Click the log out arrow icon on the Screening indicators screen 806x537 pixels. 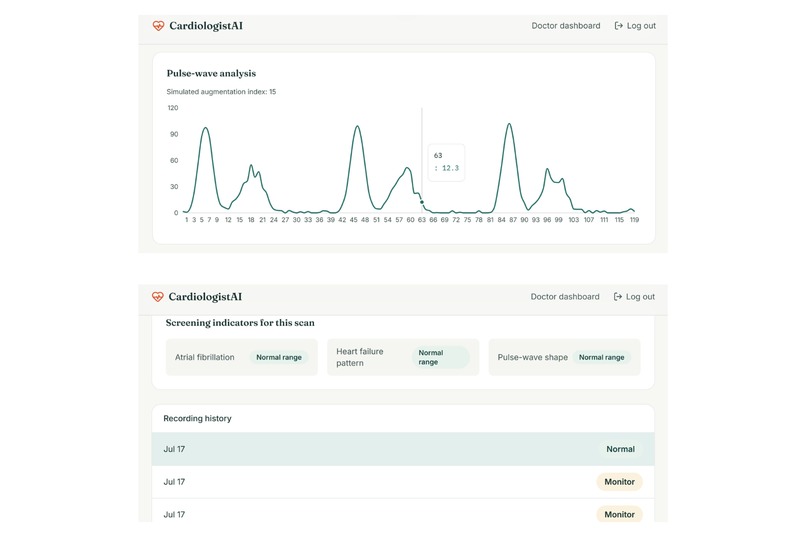click(x=617, y=297)
